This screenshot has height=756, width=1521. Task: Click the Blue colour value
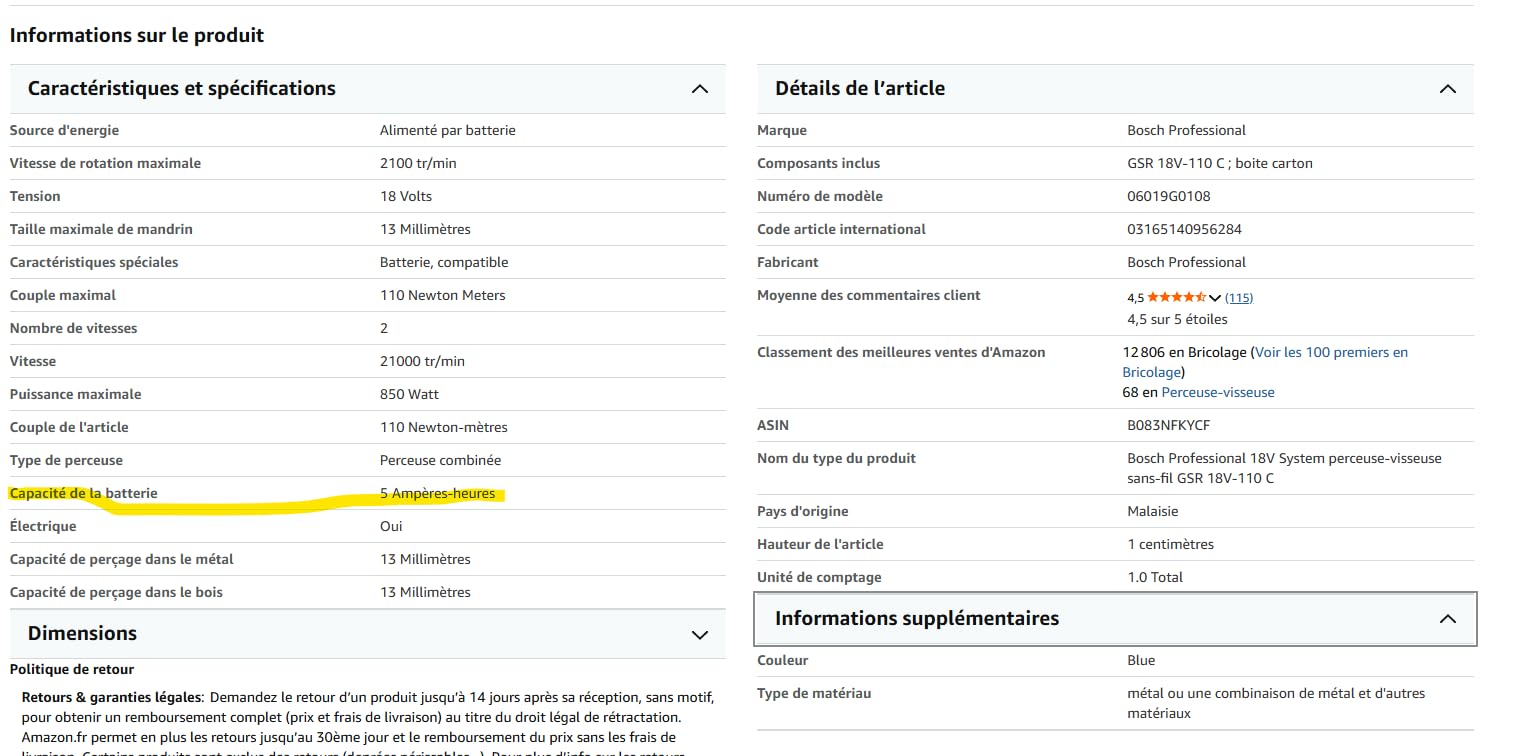(x=1141, y=661)
